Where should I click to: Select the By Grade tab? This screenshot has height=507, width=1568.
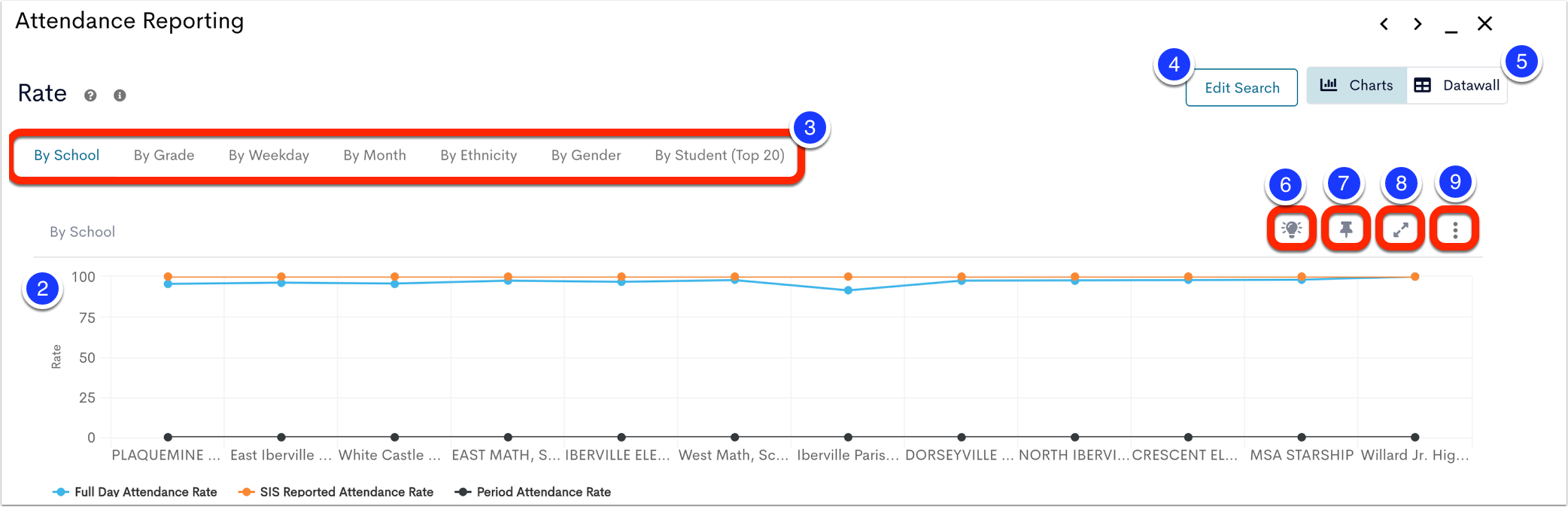(x=164, y=156)
